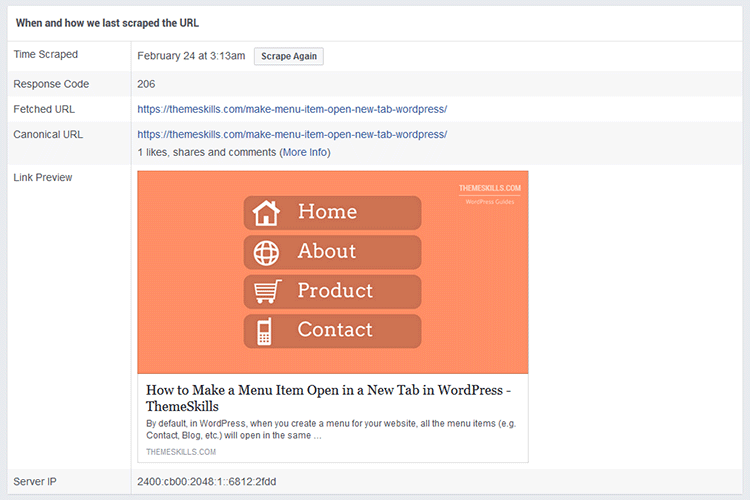Click THEMESKILLS.COM domain under preview description

click(x=181, y=452)
